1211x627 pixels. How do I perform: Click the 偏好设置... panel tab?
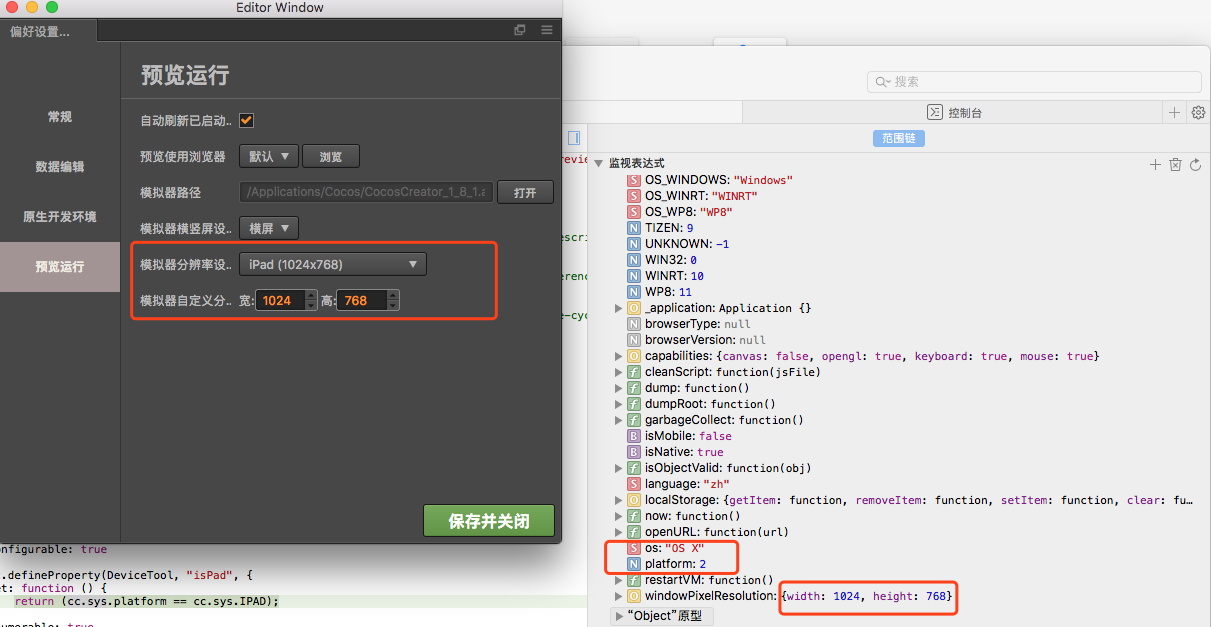pyautogui.click(x=48, y=31)
